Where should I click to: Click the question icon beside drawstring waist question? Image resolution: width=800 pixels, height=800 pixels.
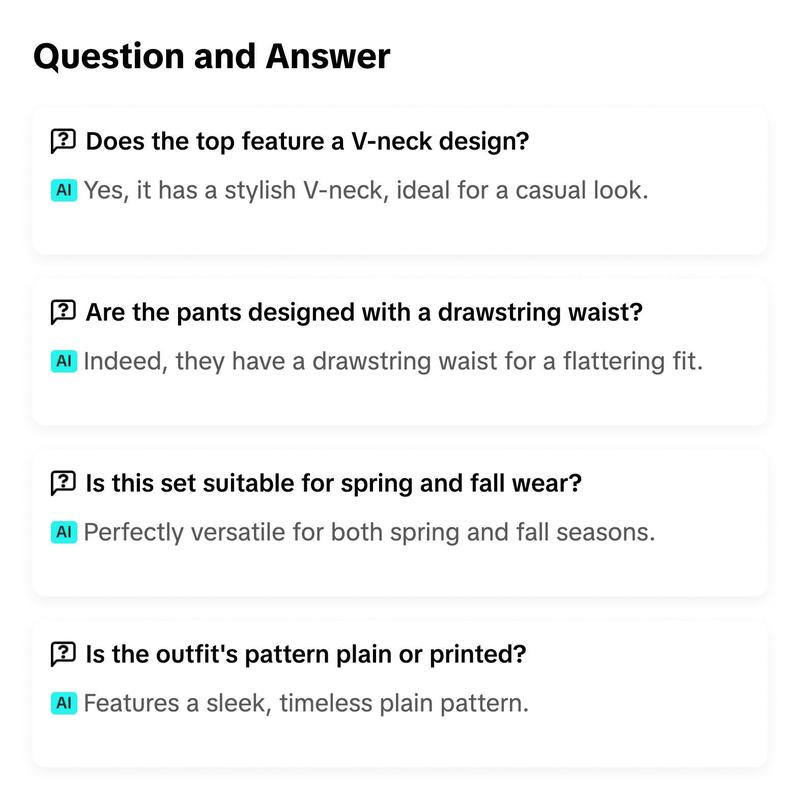click(63, 312)
